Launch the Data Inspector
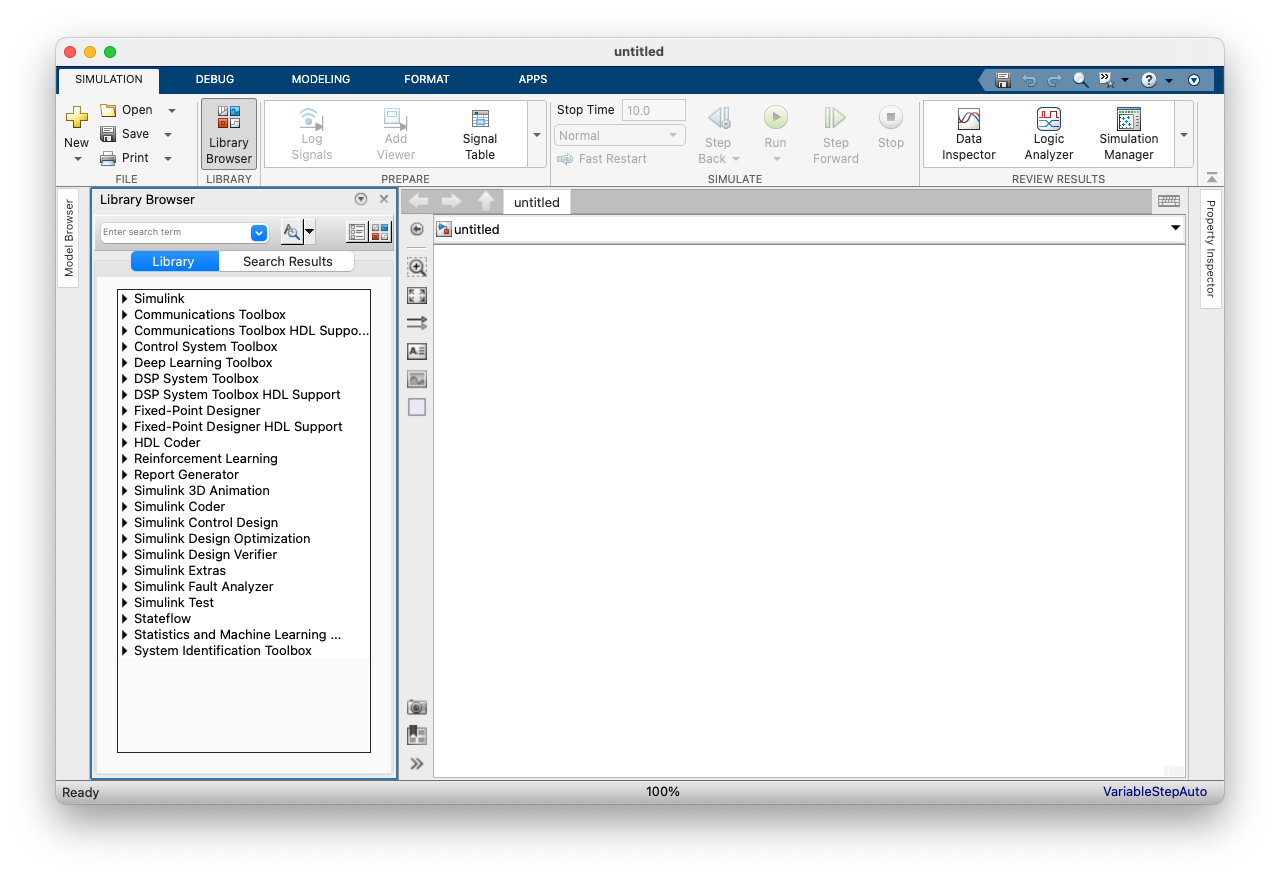Image resolution: width=1280 pixels, height=878 pixels. click(x=969, y=134)
